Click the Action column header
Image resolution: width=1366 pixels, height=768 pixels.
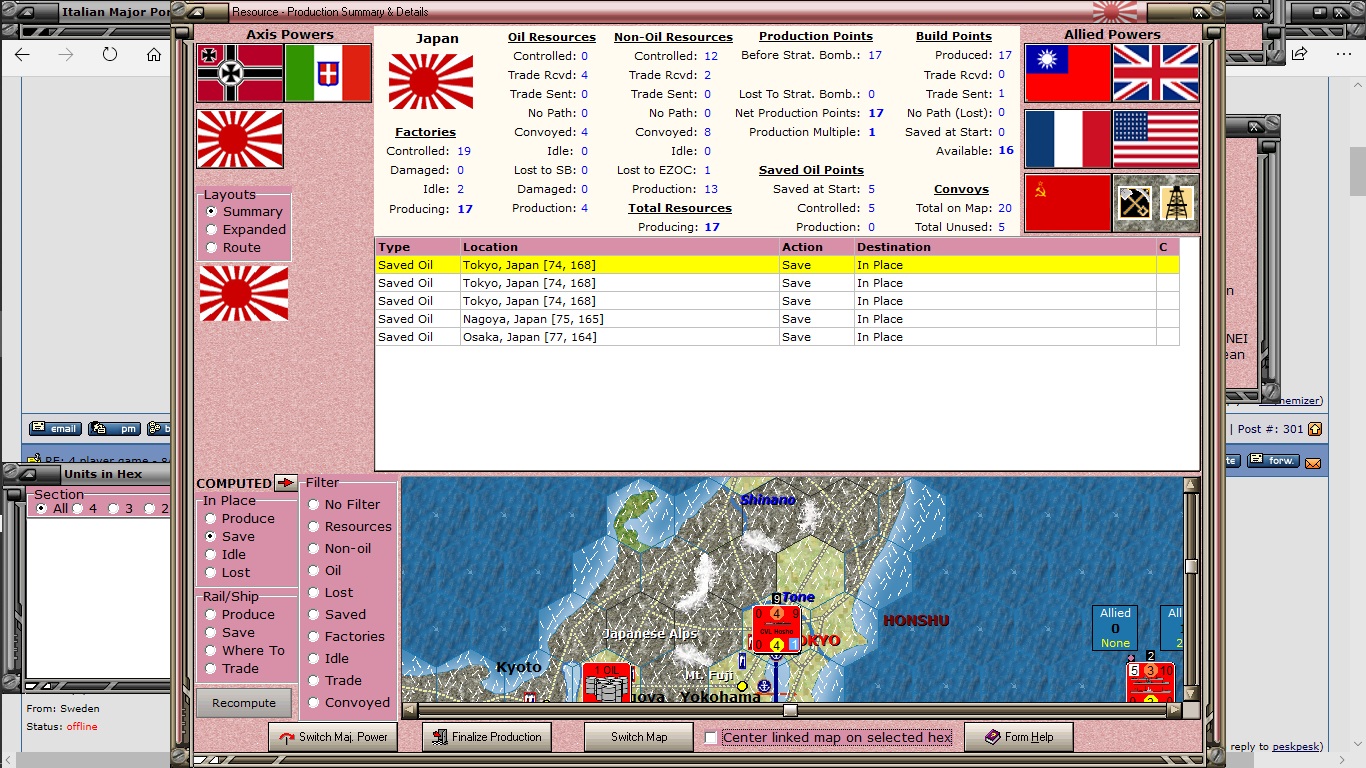click(816, 247)
